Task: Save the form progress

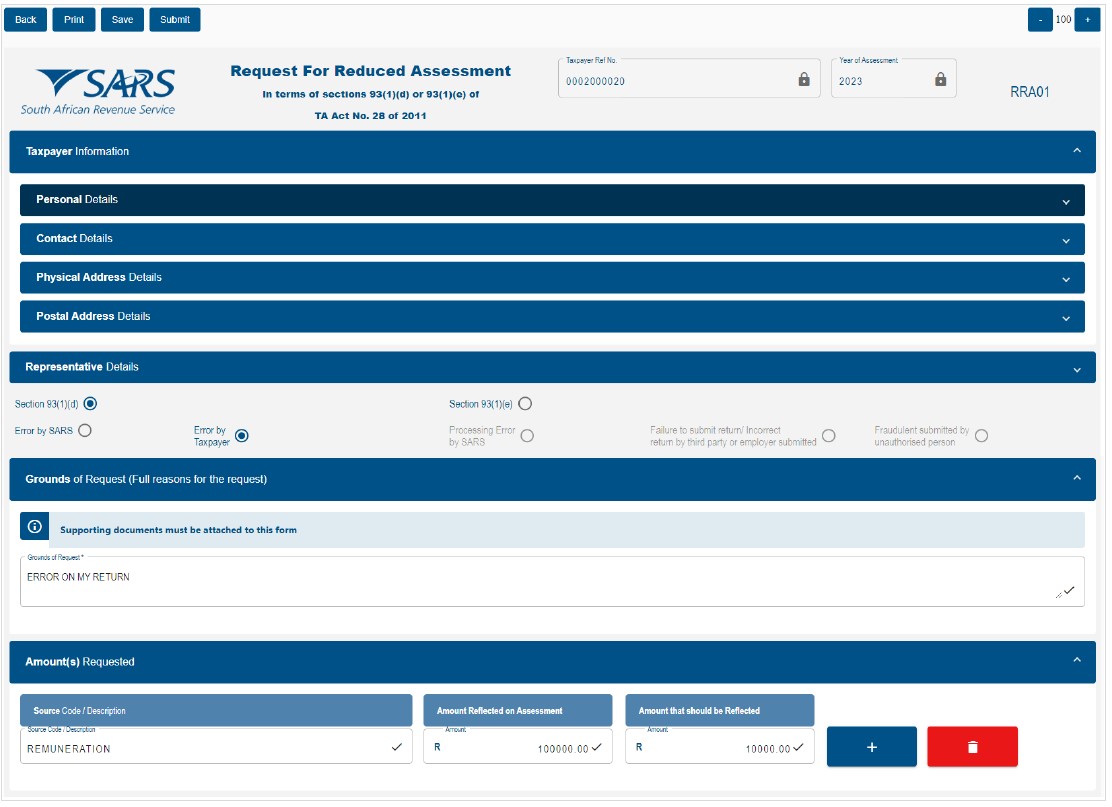Action: click(122, 20)
